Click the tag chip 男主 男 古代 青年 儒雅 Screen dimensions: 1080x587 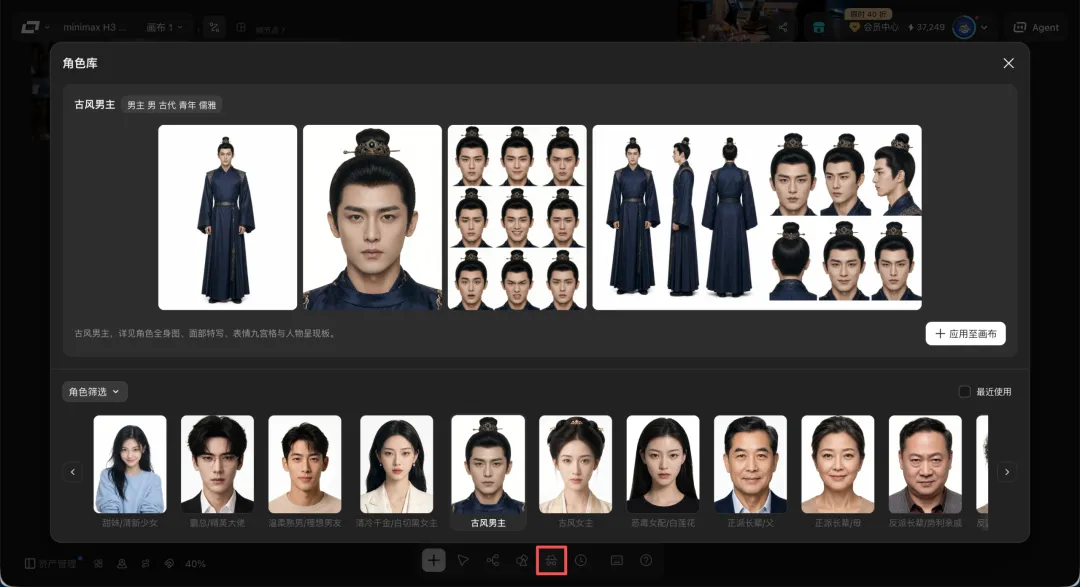(x=172, y=105)
